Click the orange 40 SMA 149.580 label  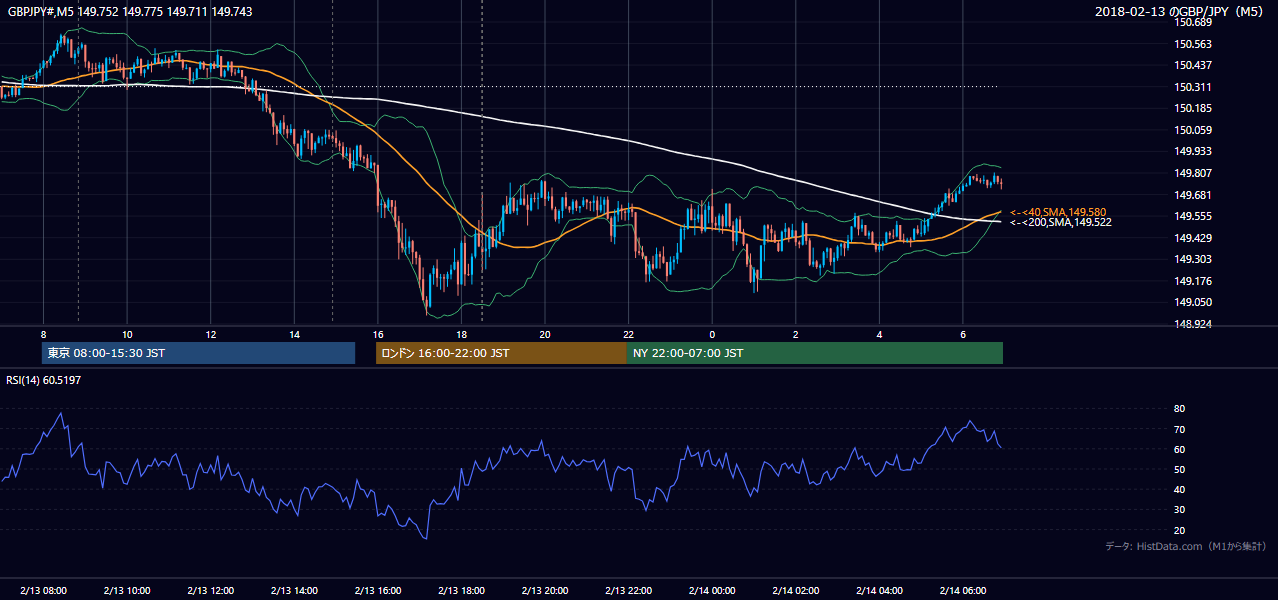[x=1058, y=212]
